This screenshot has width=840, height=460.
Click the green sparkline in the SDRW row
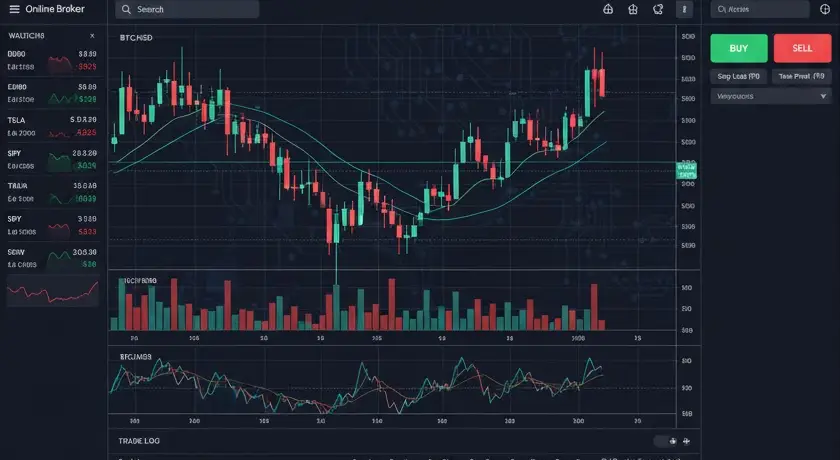coord(59,260)
